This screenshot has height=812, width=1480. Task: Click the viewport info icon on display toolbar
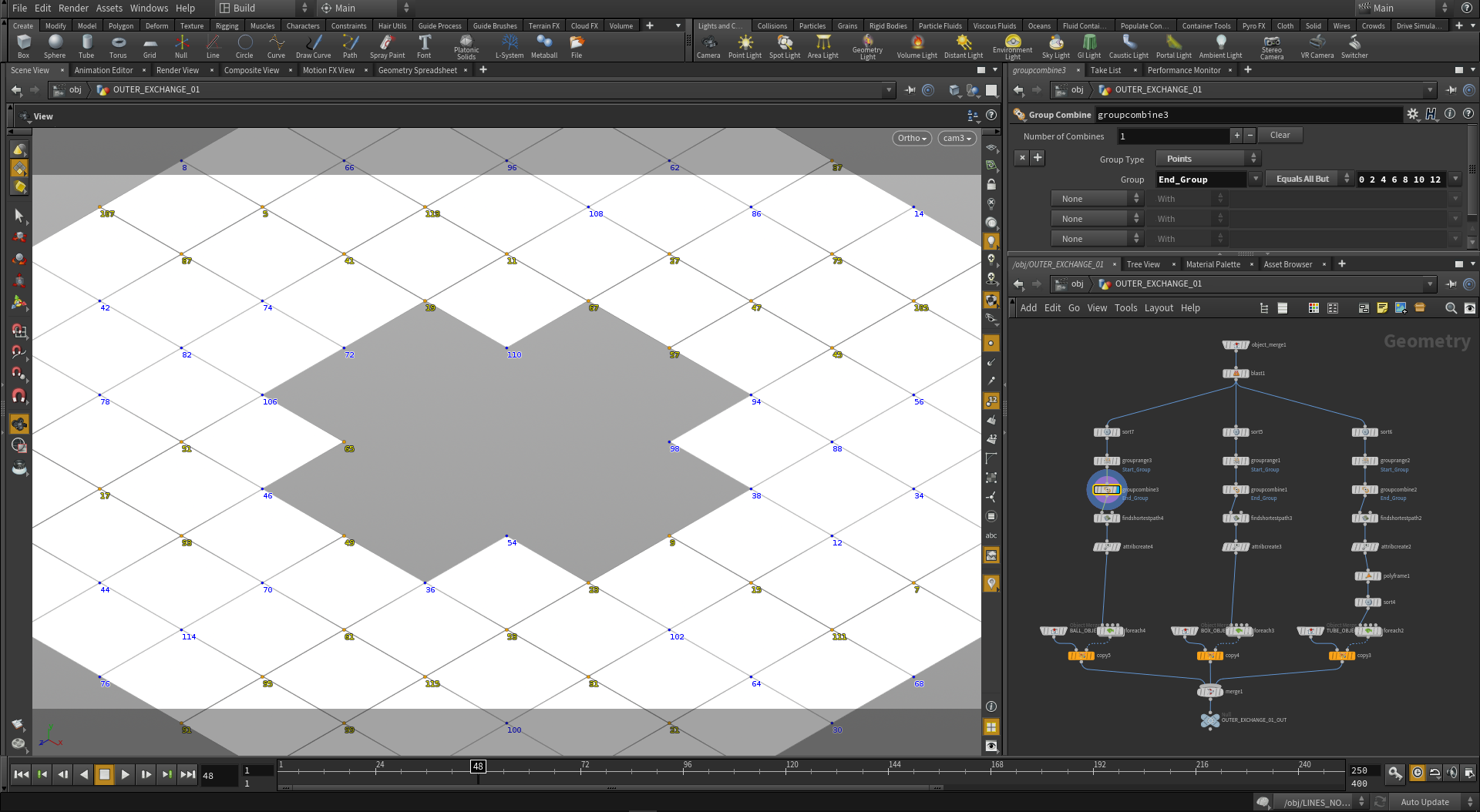coord(991,706)
